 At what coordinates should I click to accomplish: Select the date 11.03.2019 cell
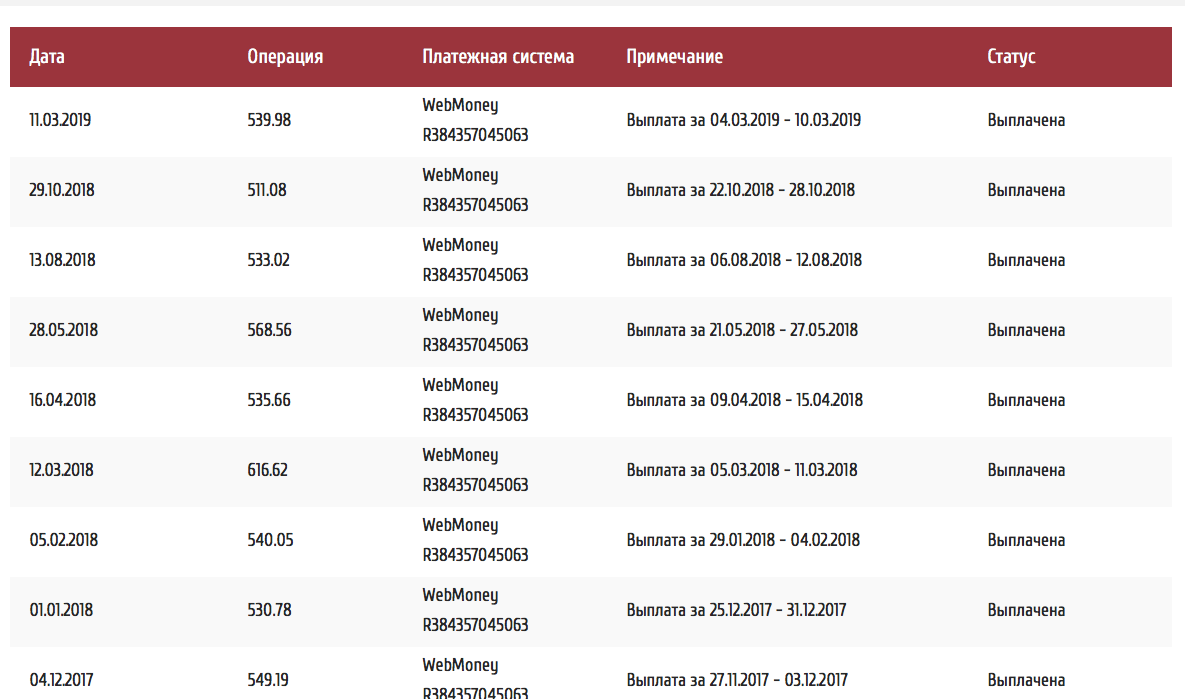click(60, 120)
